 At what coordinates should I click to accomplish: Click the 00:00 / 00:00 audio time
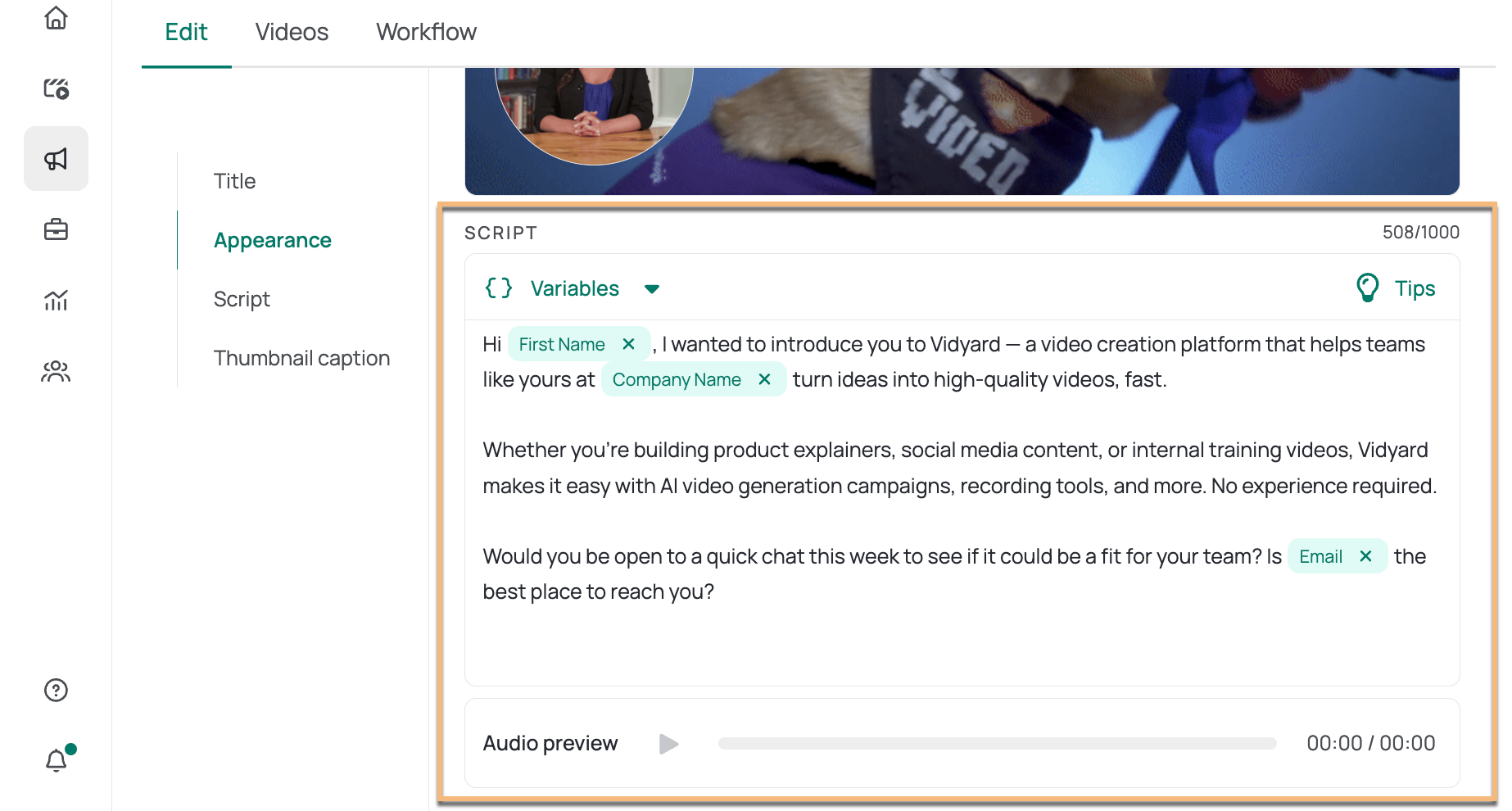coord(1371,743)
